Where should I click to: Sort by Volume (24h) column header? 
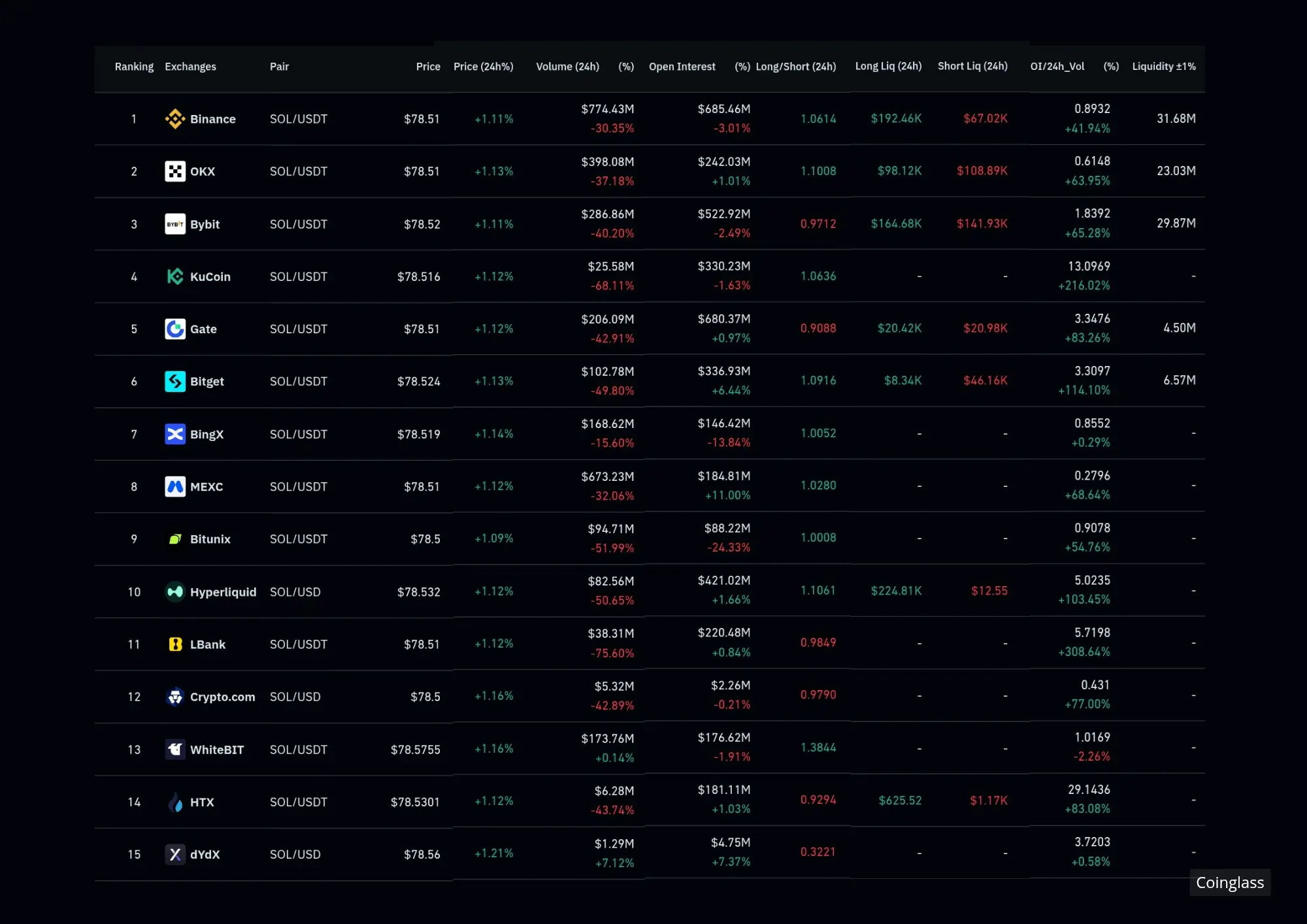(567, 67)
